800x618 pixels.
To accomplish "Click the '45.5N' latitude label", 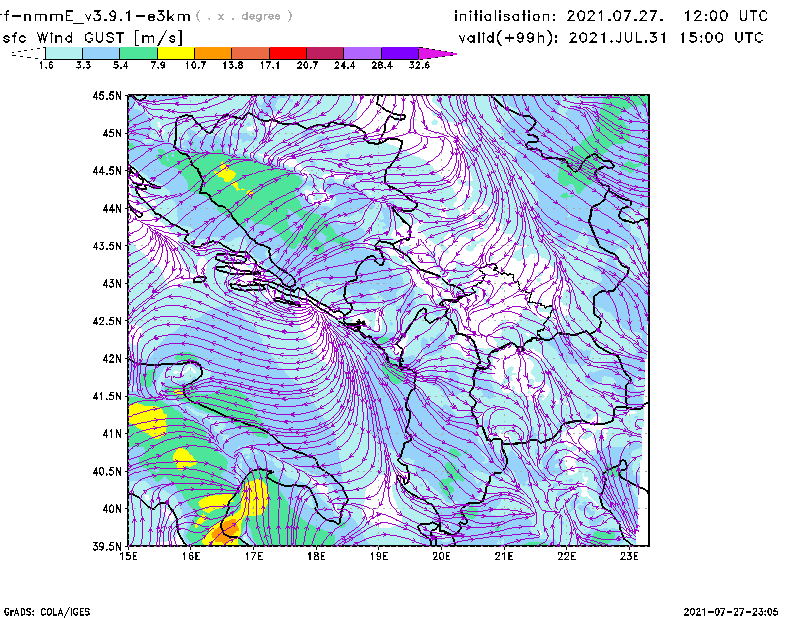I will click(107, 95).
